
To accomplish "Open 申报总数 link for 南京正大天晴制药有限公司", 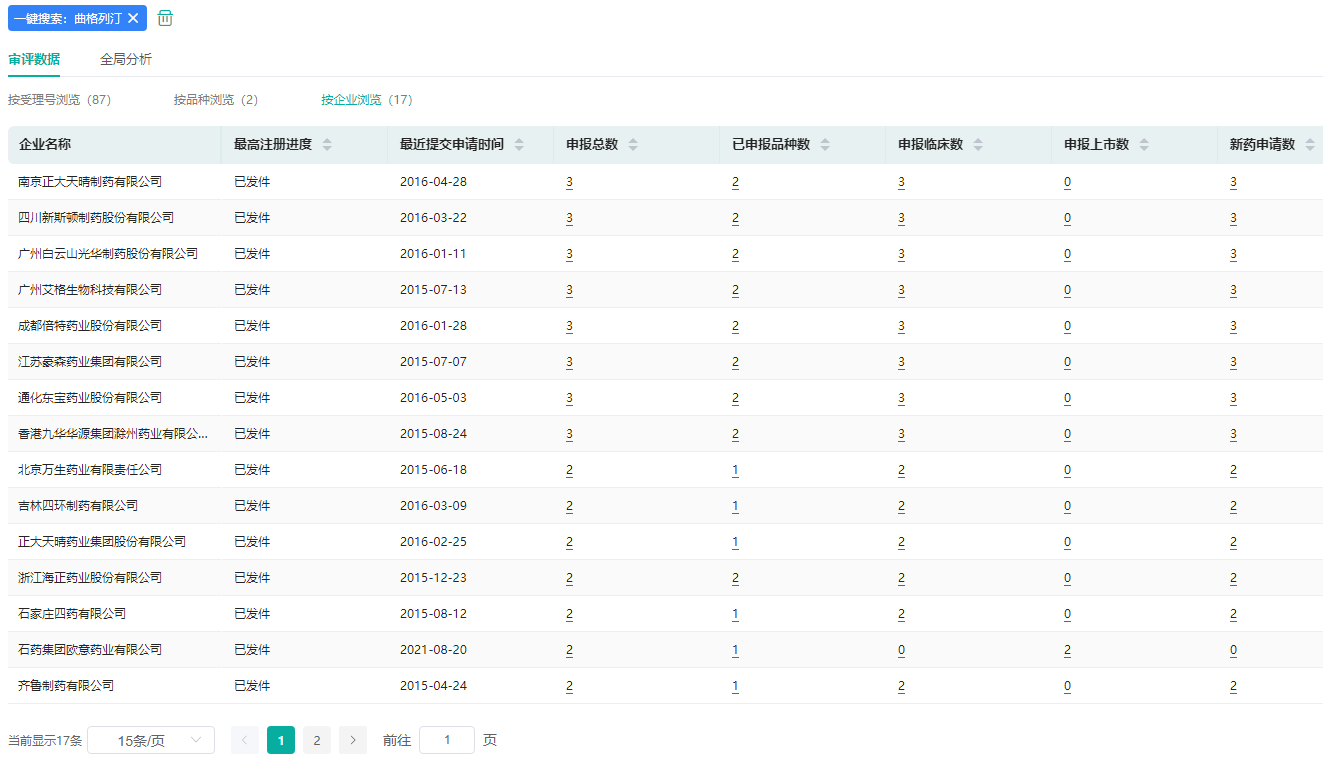I will coord(569,182).
